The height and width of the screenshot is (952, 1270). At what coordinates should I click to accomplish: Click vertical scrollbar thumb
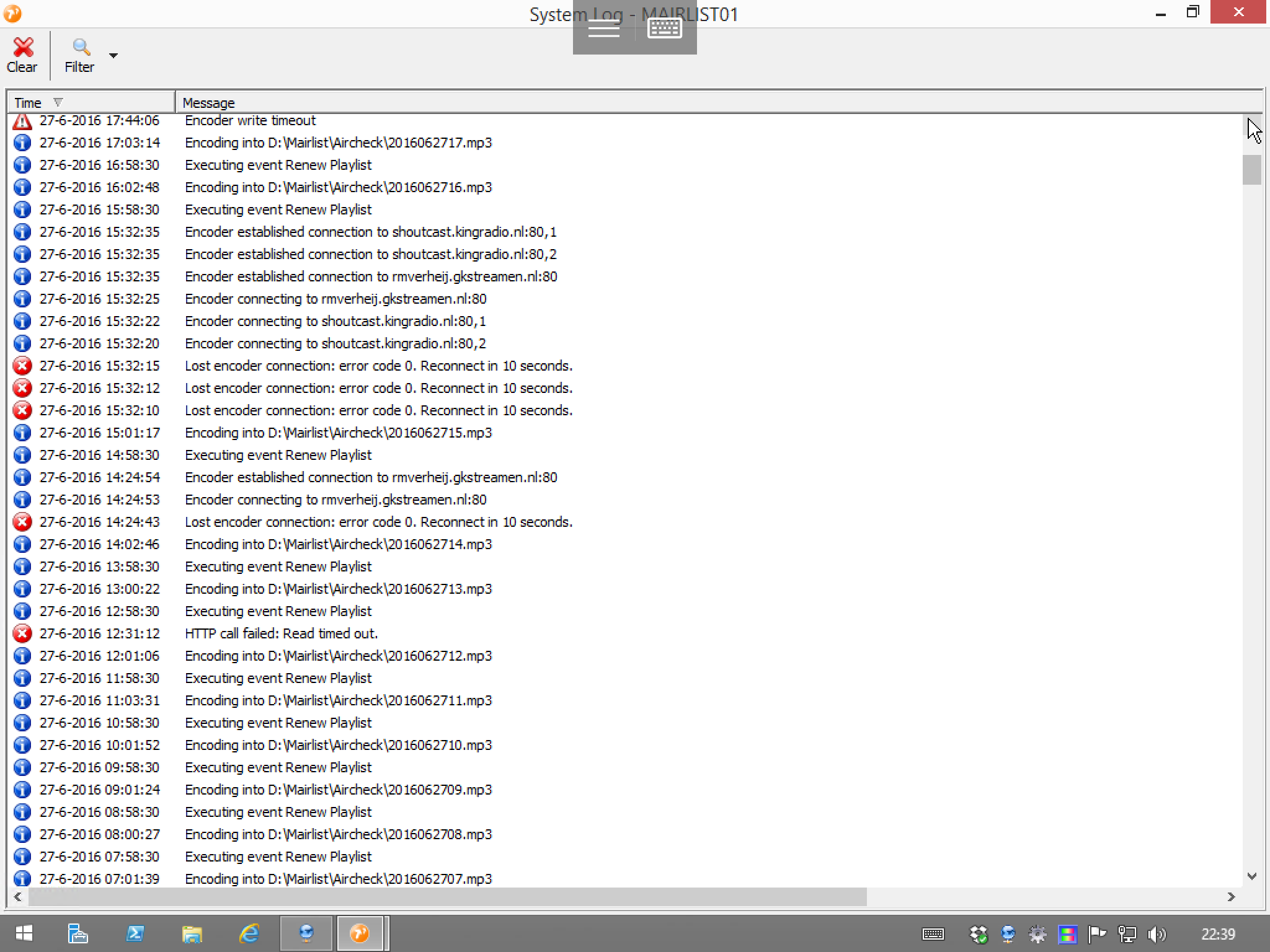tap(1252, 169)
